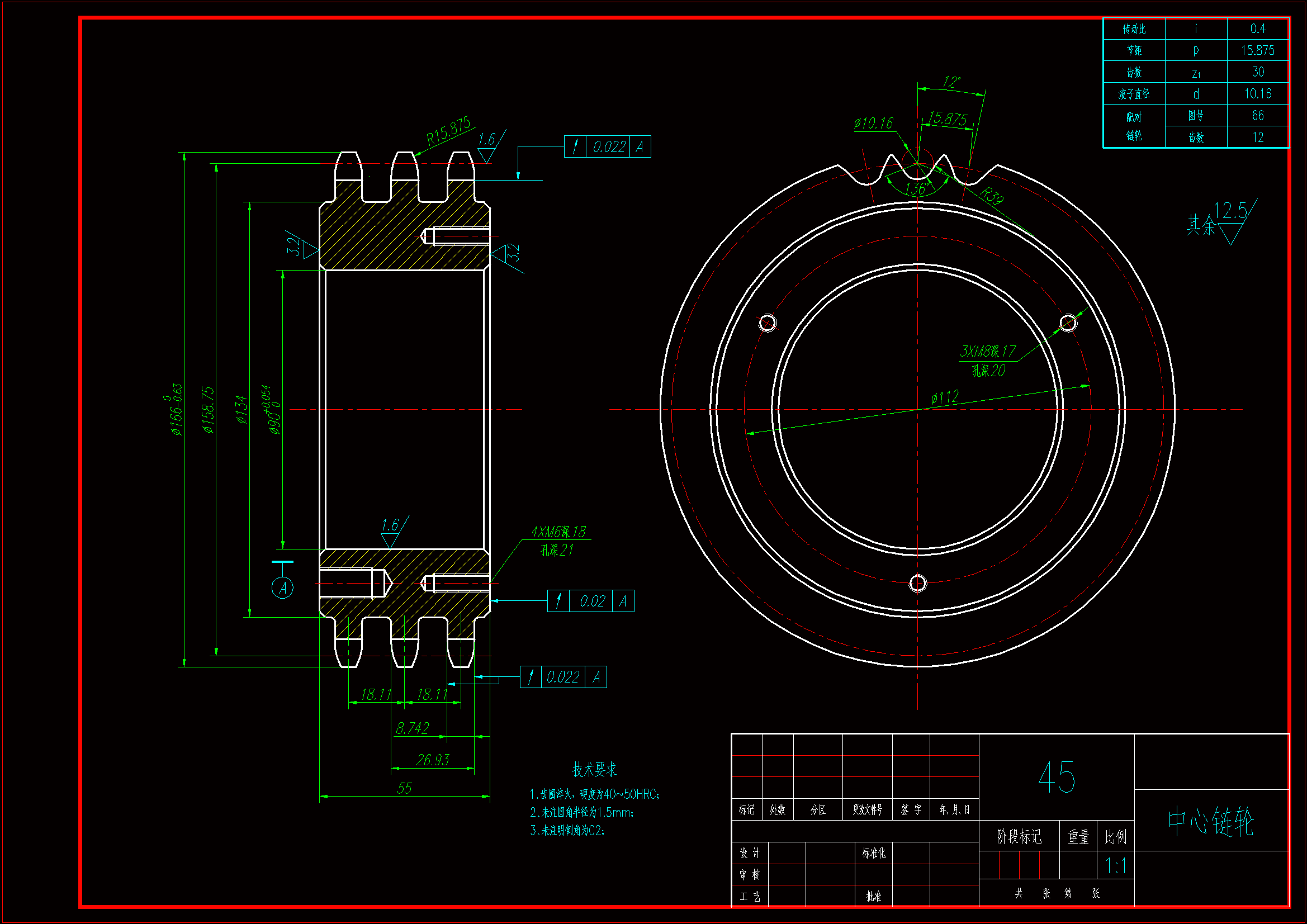Select the ø158.75 diameter dimension

(209, 409)
